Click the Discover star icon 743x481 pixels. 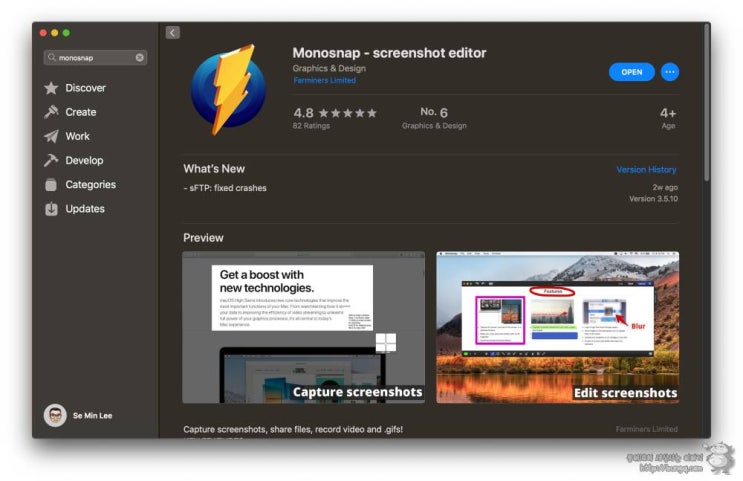tap(51, 88)
